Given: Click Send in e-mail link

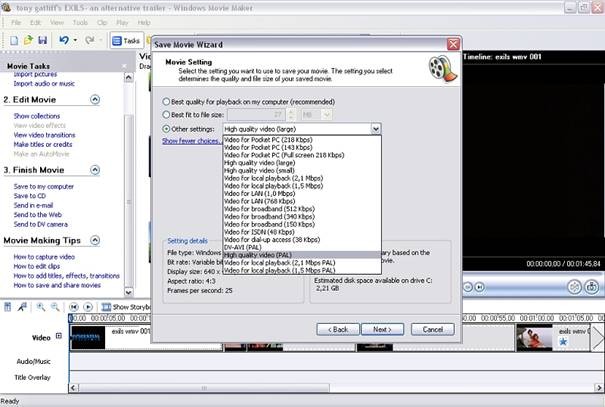Looking at the screenshot, I should (33, 205).
